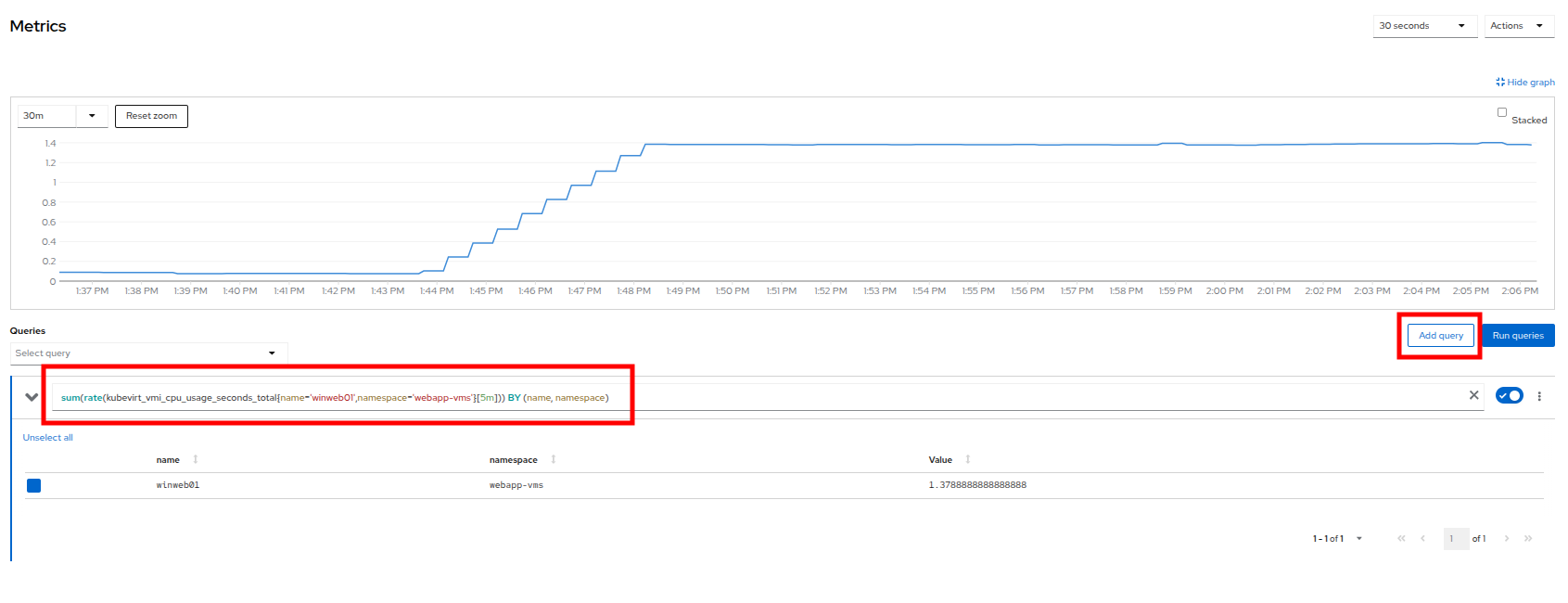Screen dimensions: 1568x603
Task: Open the Actions dropdown menu
Action: click(x=1519, y=26)
